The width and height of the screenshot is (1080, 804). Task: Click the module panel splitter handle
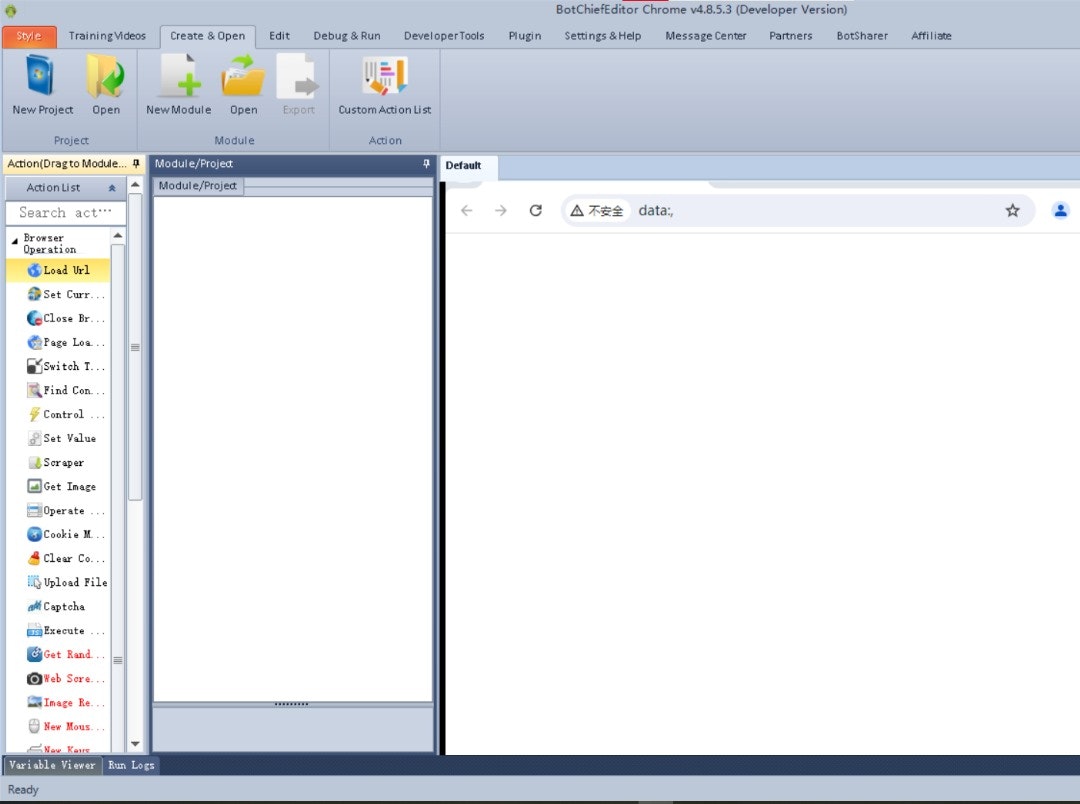tap(291, 704)
